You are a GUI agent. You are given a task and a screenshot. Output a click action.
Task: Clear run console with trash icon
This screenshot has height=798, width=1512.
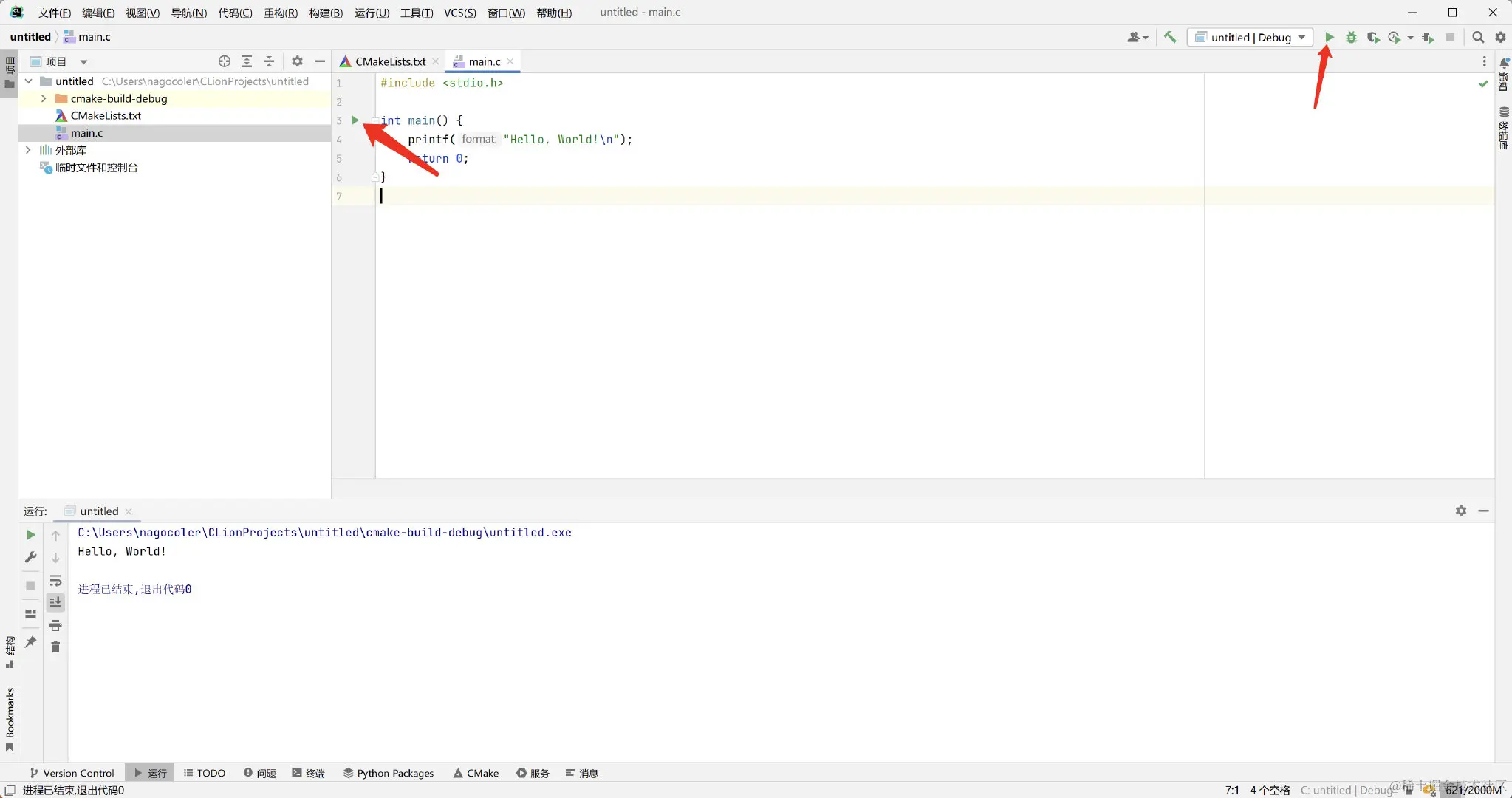[x=55, y=647]
